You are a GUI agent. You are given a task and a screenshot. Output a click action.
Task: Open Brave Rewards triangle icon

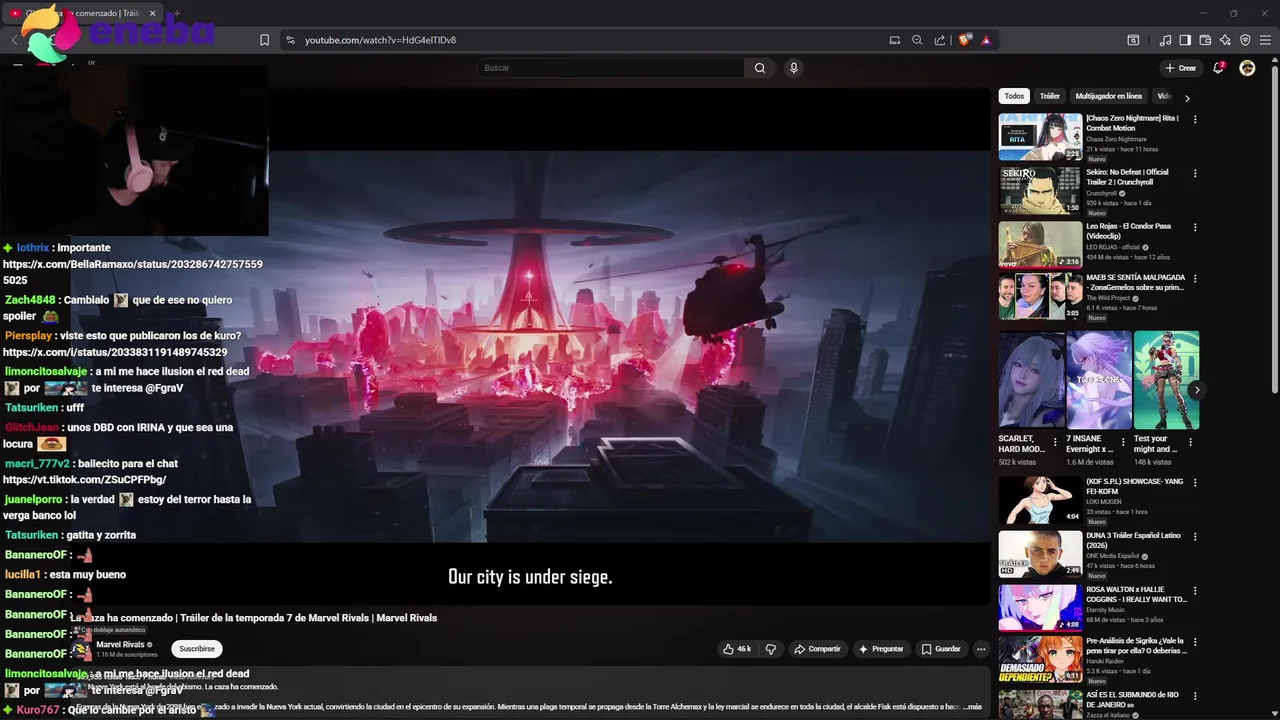coord(986,40)
